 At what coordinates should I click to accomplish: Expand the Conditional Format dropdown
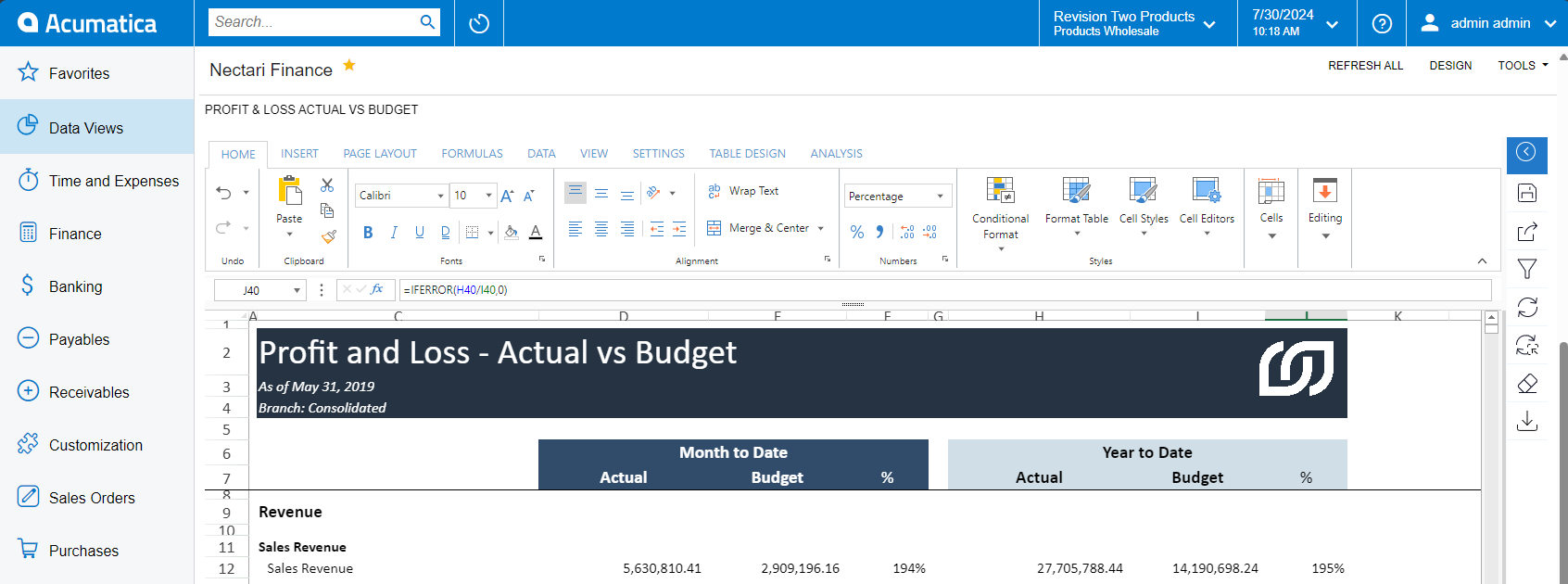coord(1000,248)
